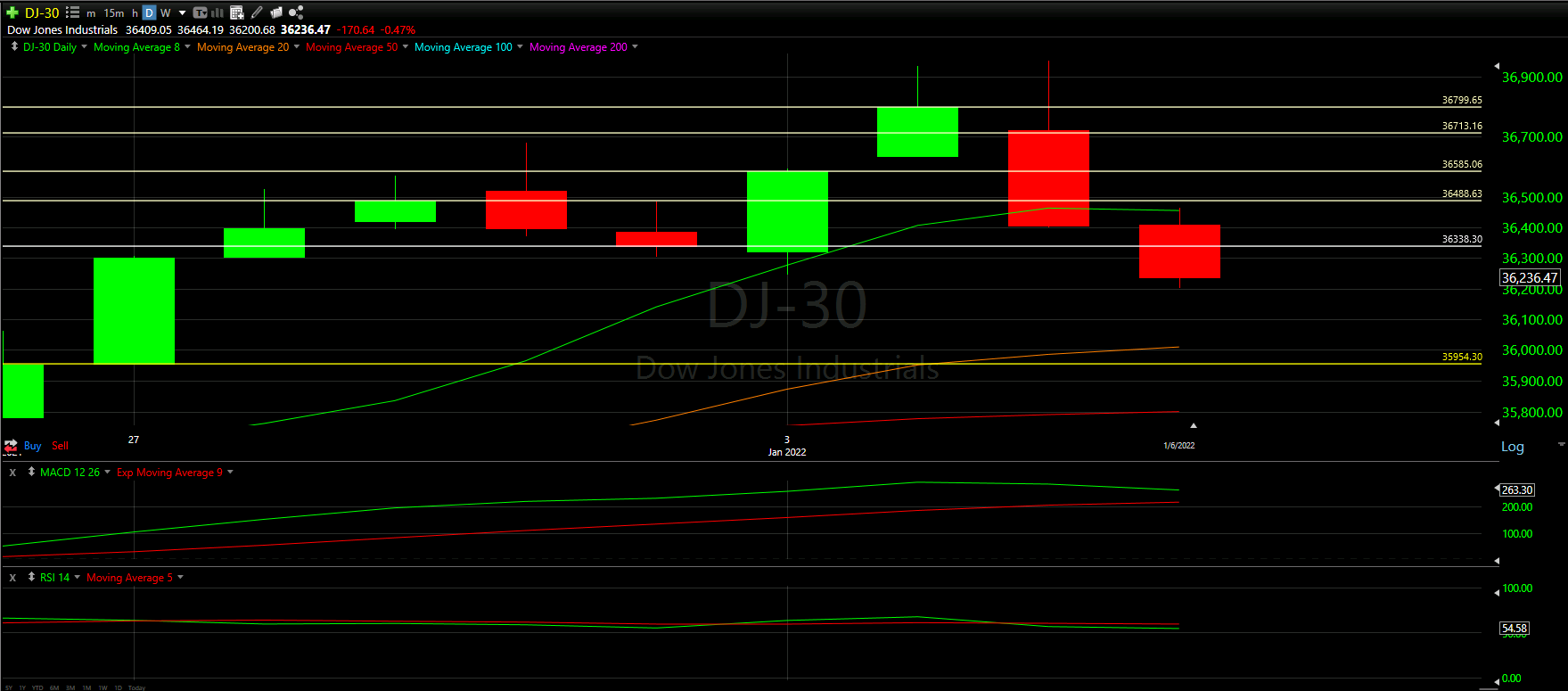1568x691 pixels.
Task: Select the Daily (D) timeframe
Action: click(149, 12)
